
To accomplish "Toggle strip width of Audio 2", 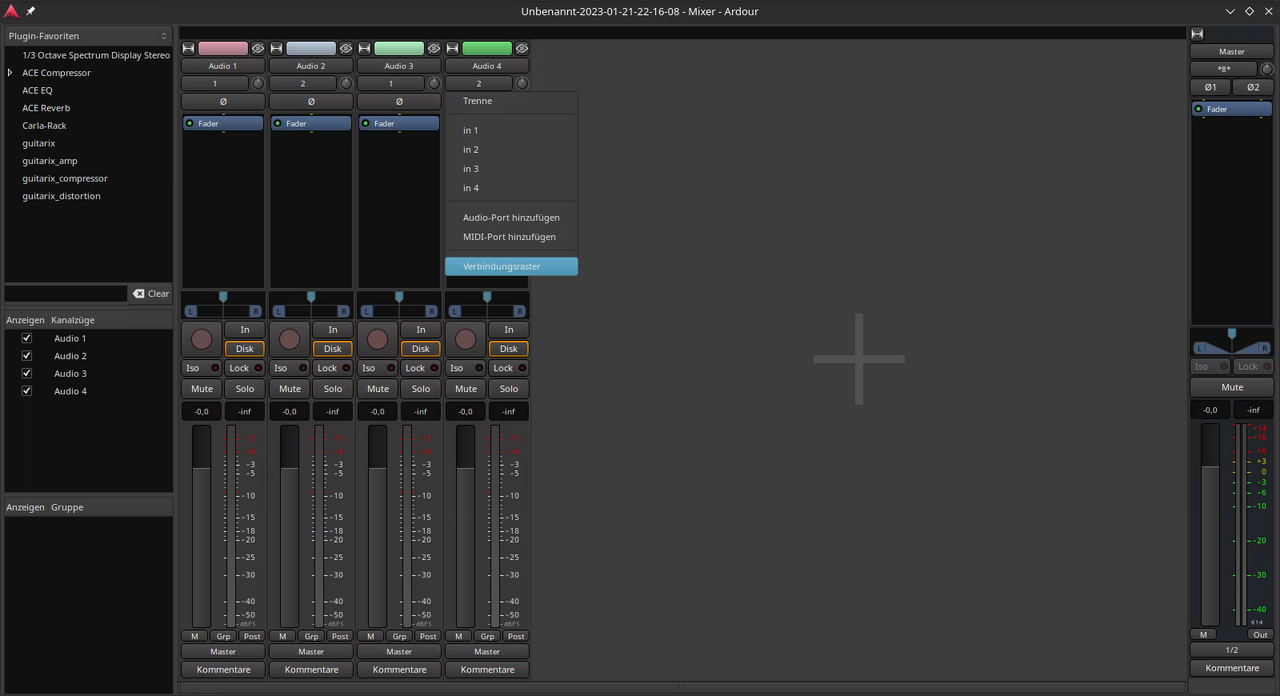I will [276, 48].
